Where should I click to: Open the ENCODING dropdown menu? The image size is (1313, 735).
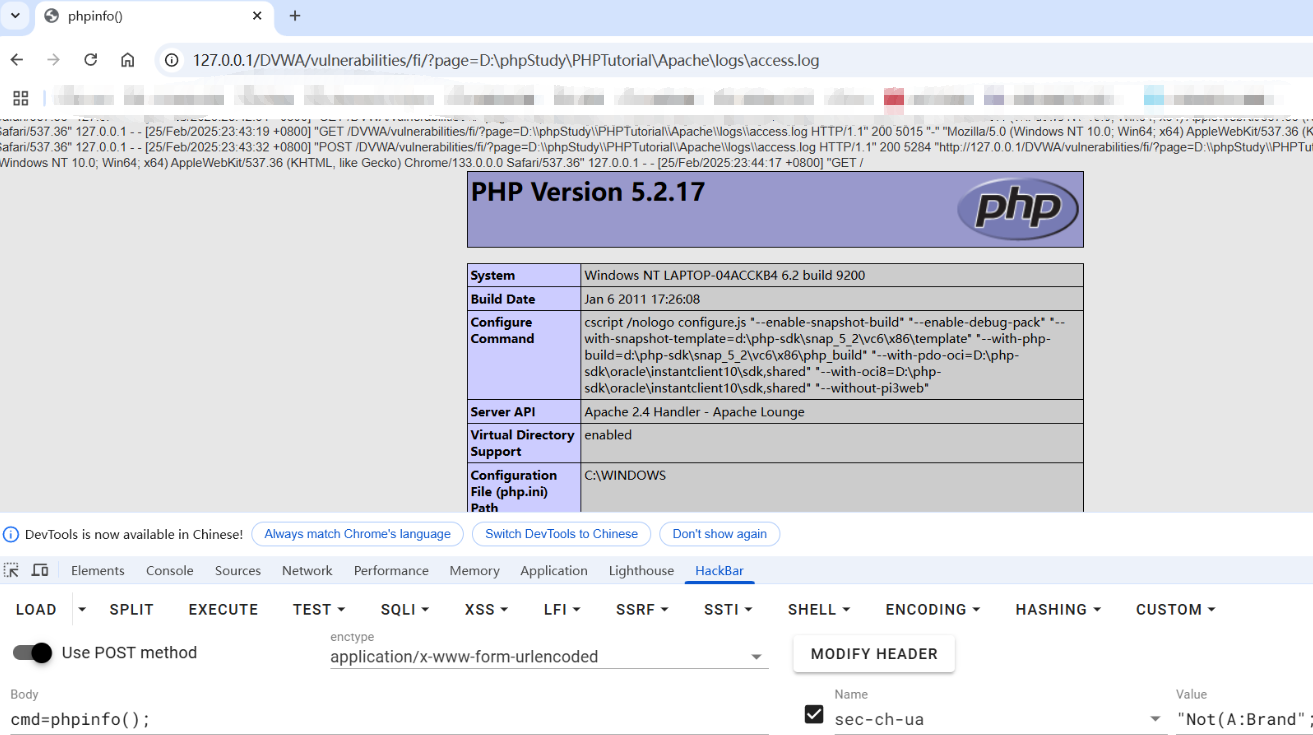point(932,609)
